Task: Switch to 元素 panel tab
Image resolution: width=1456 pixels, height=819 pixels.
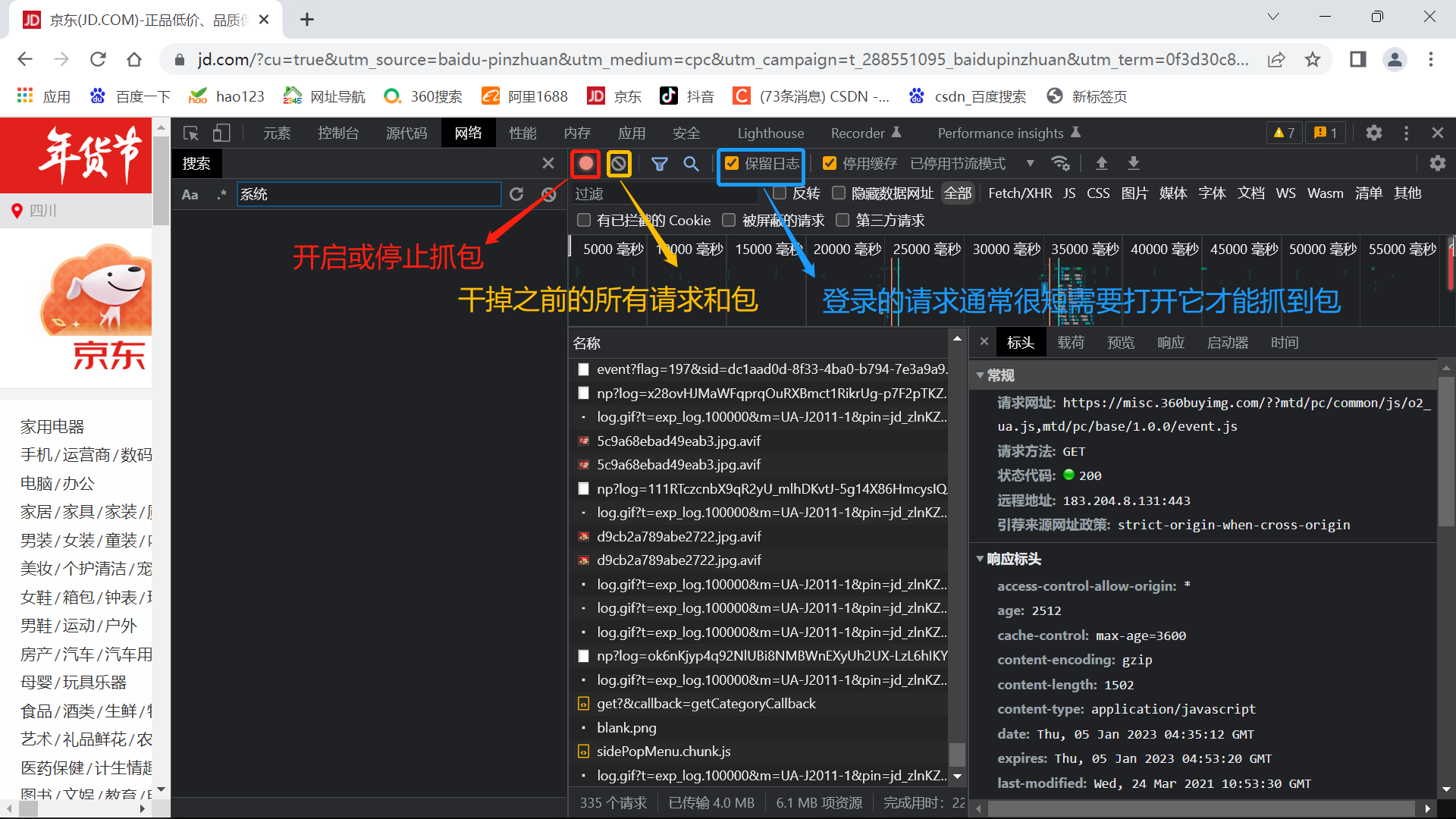Action: 277,133
